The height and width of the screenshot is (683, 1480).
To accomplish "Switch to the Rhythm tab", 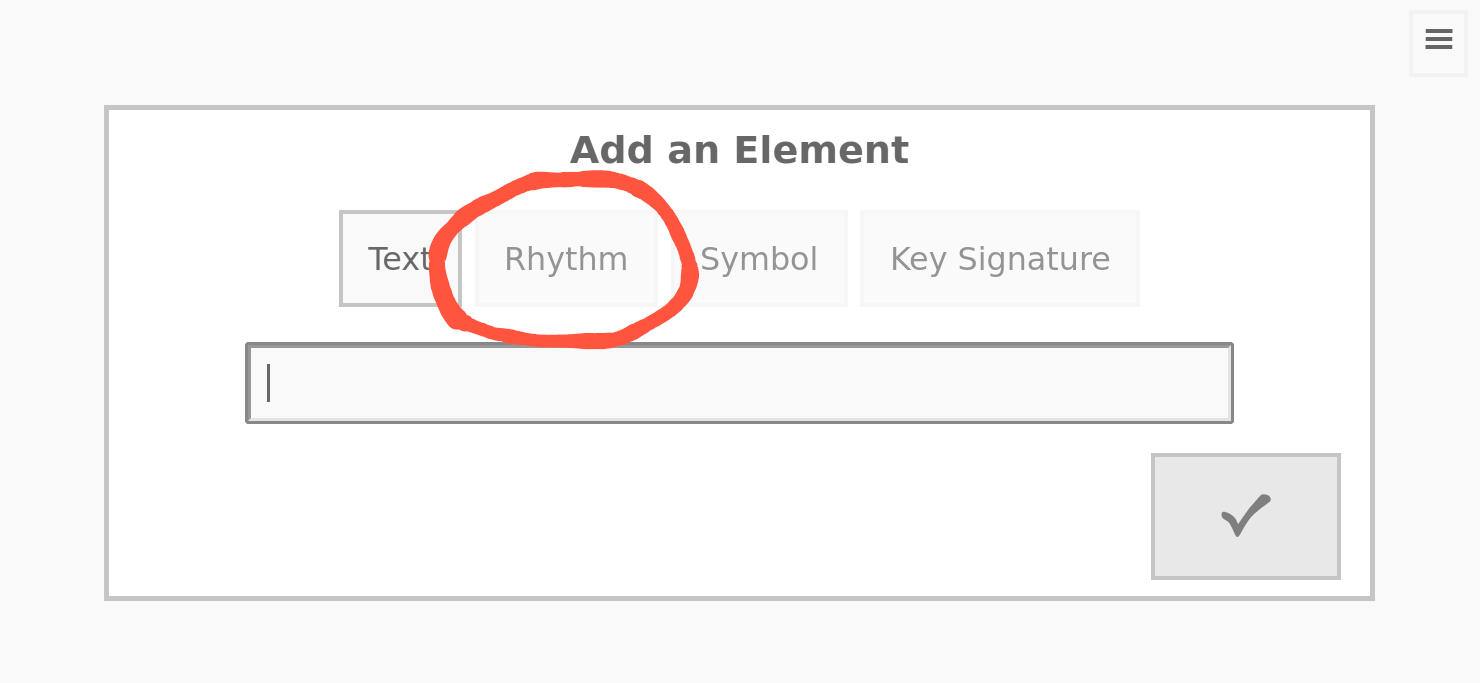I will click(566, 259).
